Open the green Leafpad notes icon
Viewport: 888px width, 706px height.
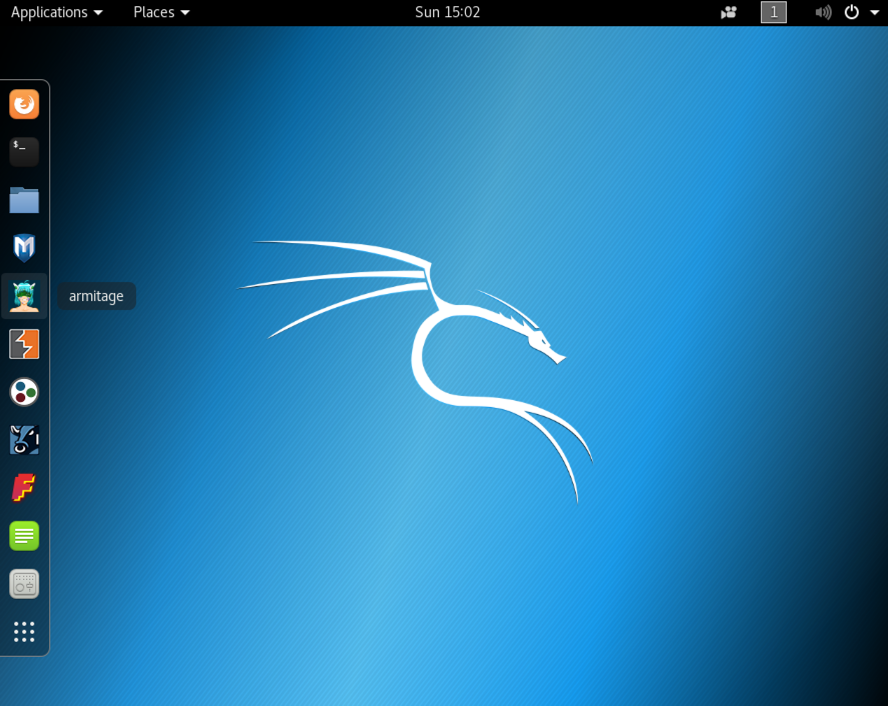[x=24, y=536]
